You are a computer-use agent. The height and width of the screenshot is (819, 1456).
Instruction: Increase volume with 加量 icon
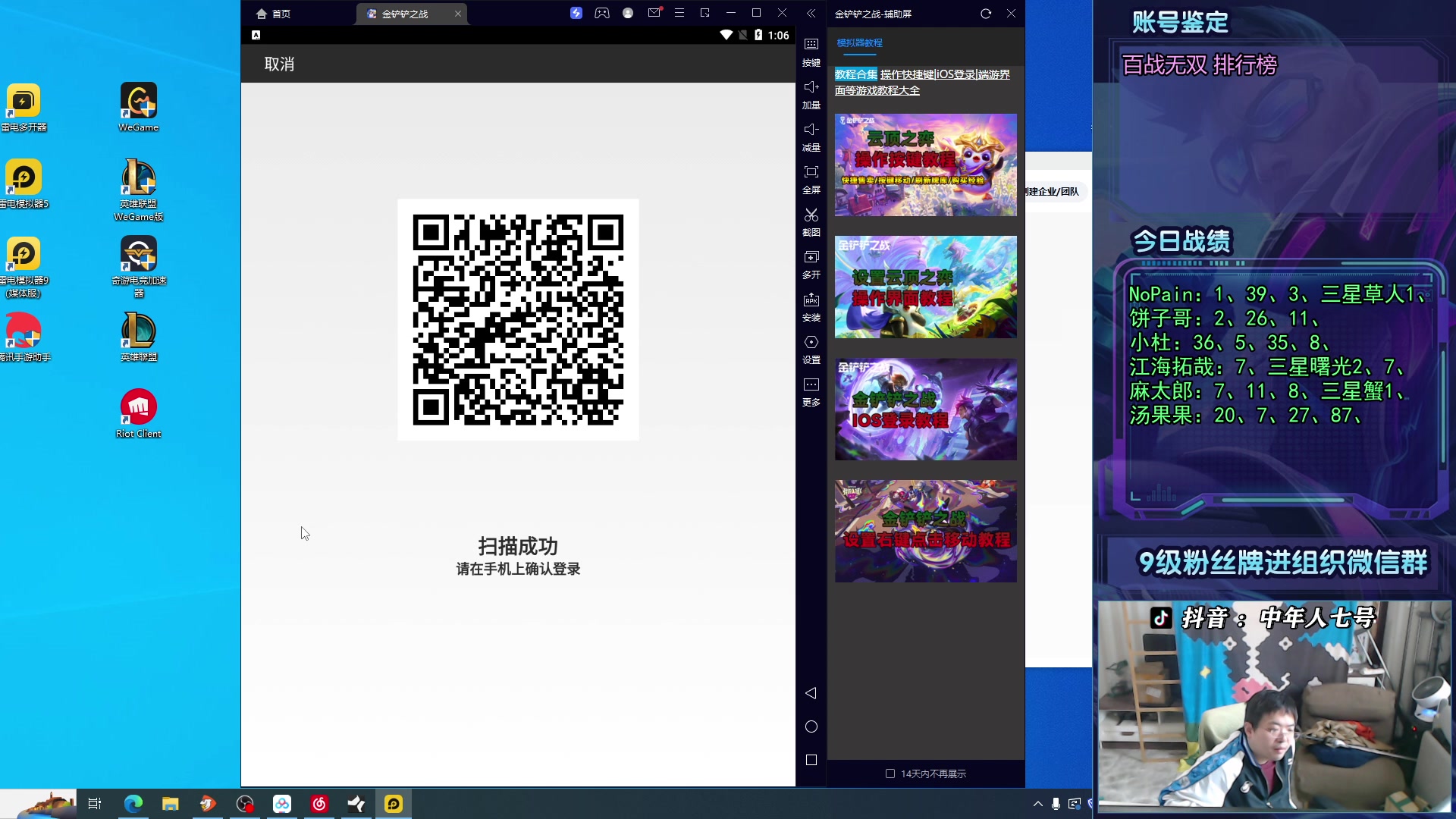coord(811,95)
